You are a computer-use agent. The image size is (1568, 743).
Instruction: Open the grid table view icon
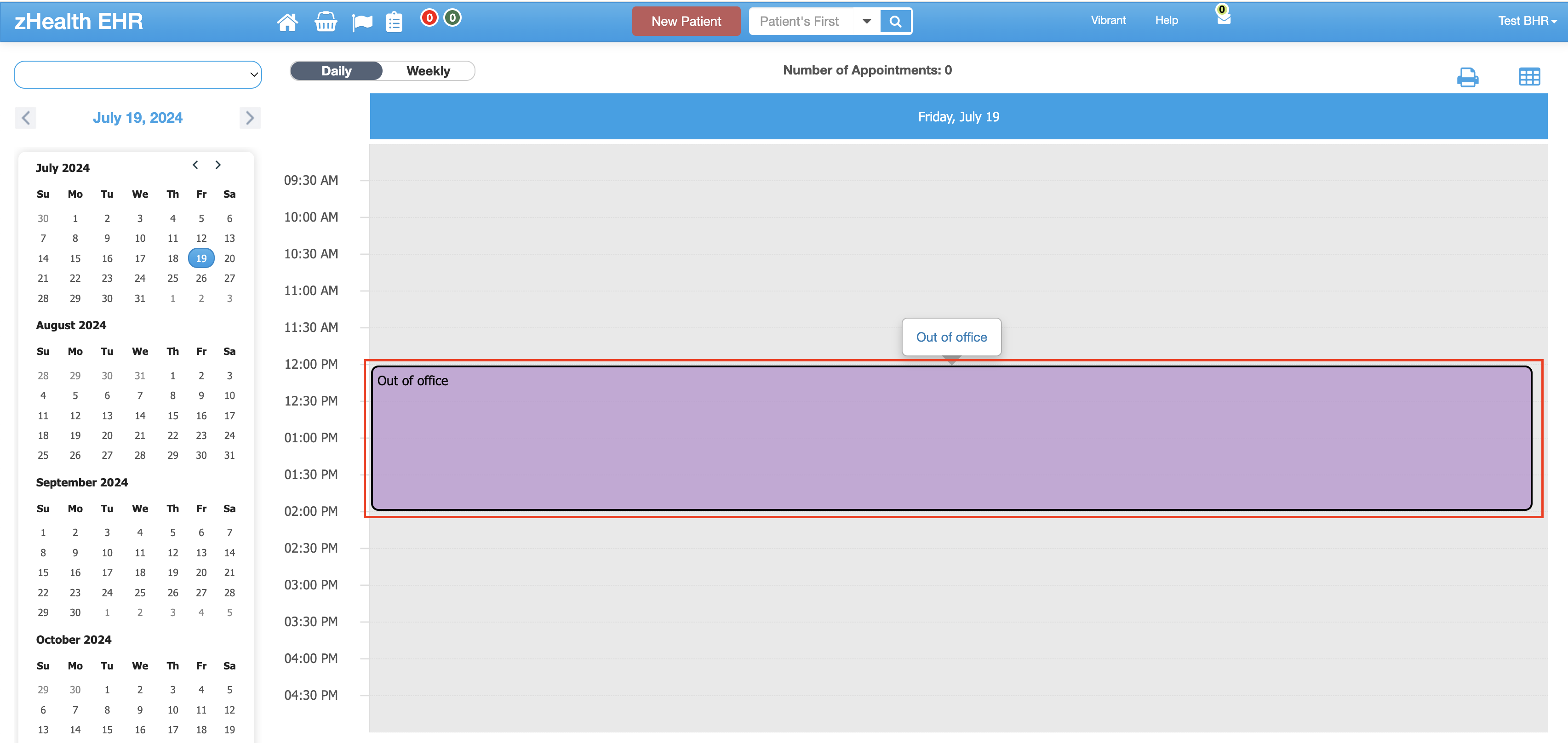pyautogui.click(x=1529, y=77)
